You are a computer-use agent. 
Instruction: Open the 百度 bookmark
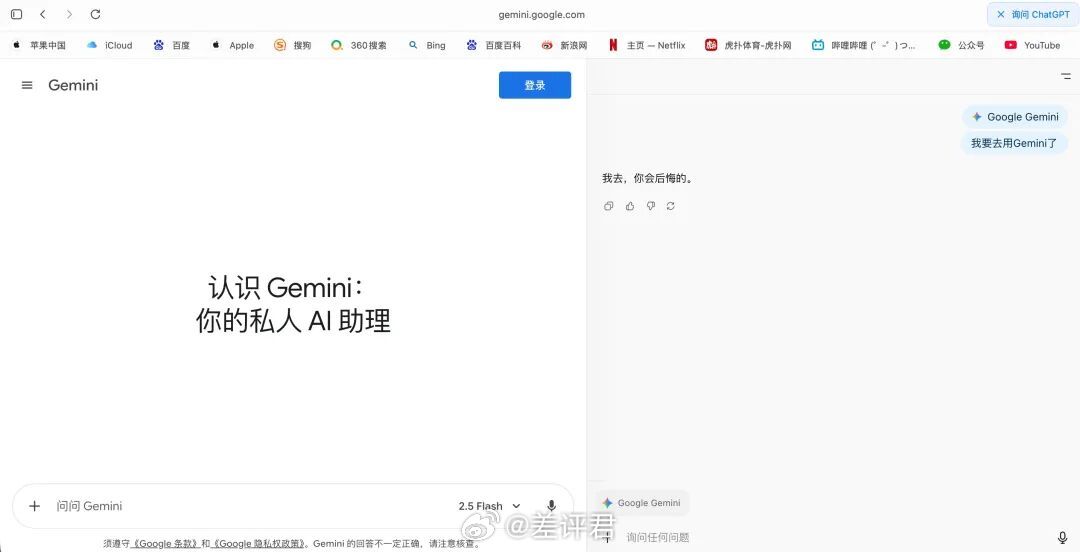coord(172,45)
